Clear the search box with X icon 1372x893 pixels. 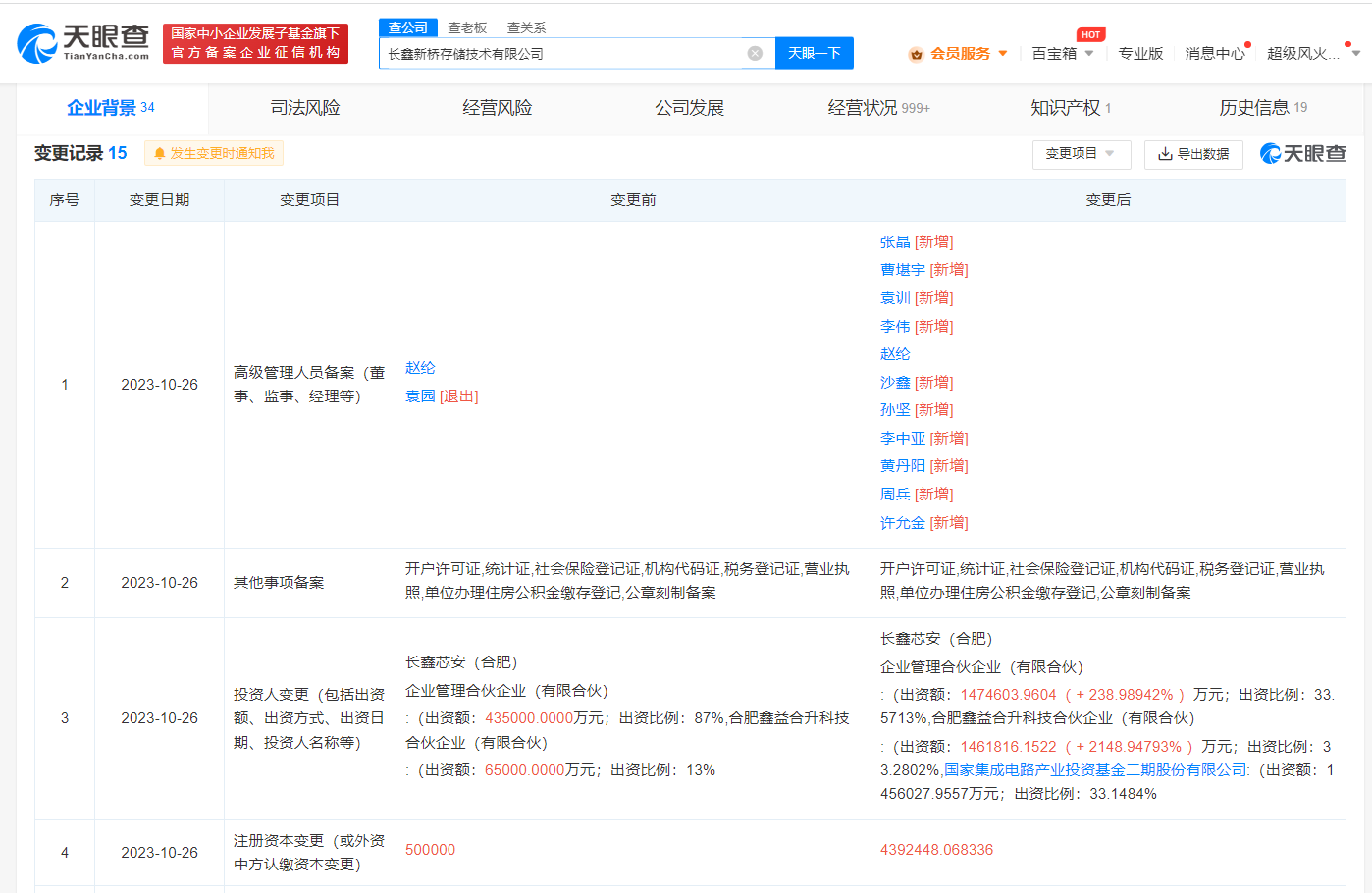click(755, 54)
